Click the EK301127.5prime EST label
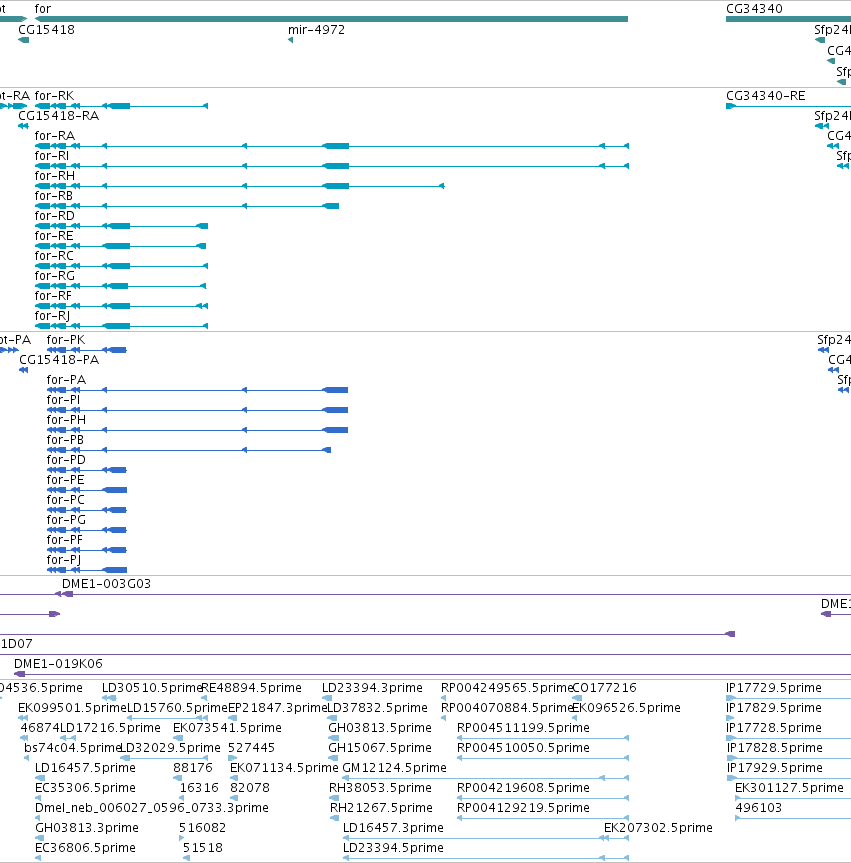The height and width of the screenshot is (863, 851). 789,788
